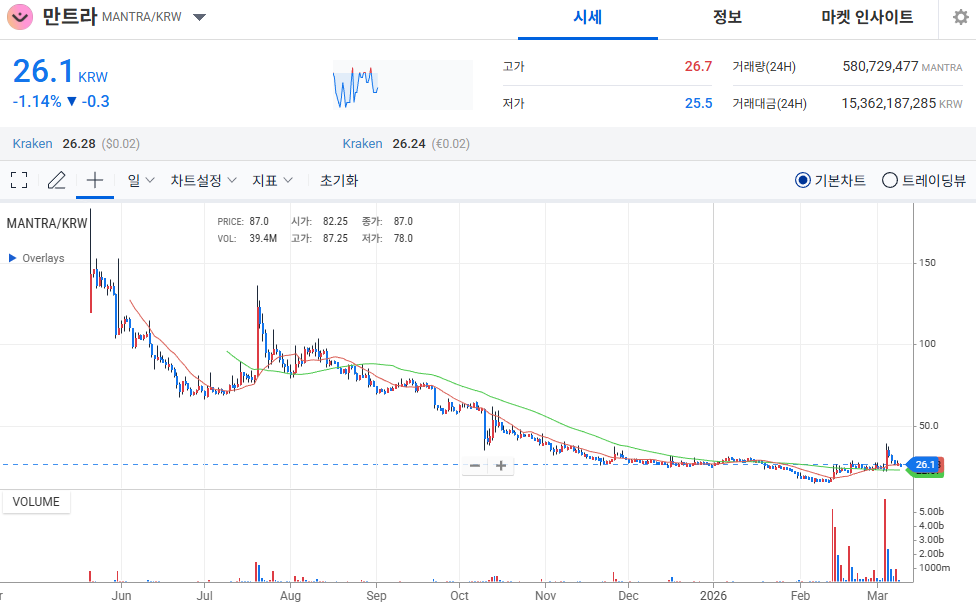Click the 26.1 current price tag
This screenshot has height=610, width=976.
925,464
